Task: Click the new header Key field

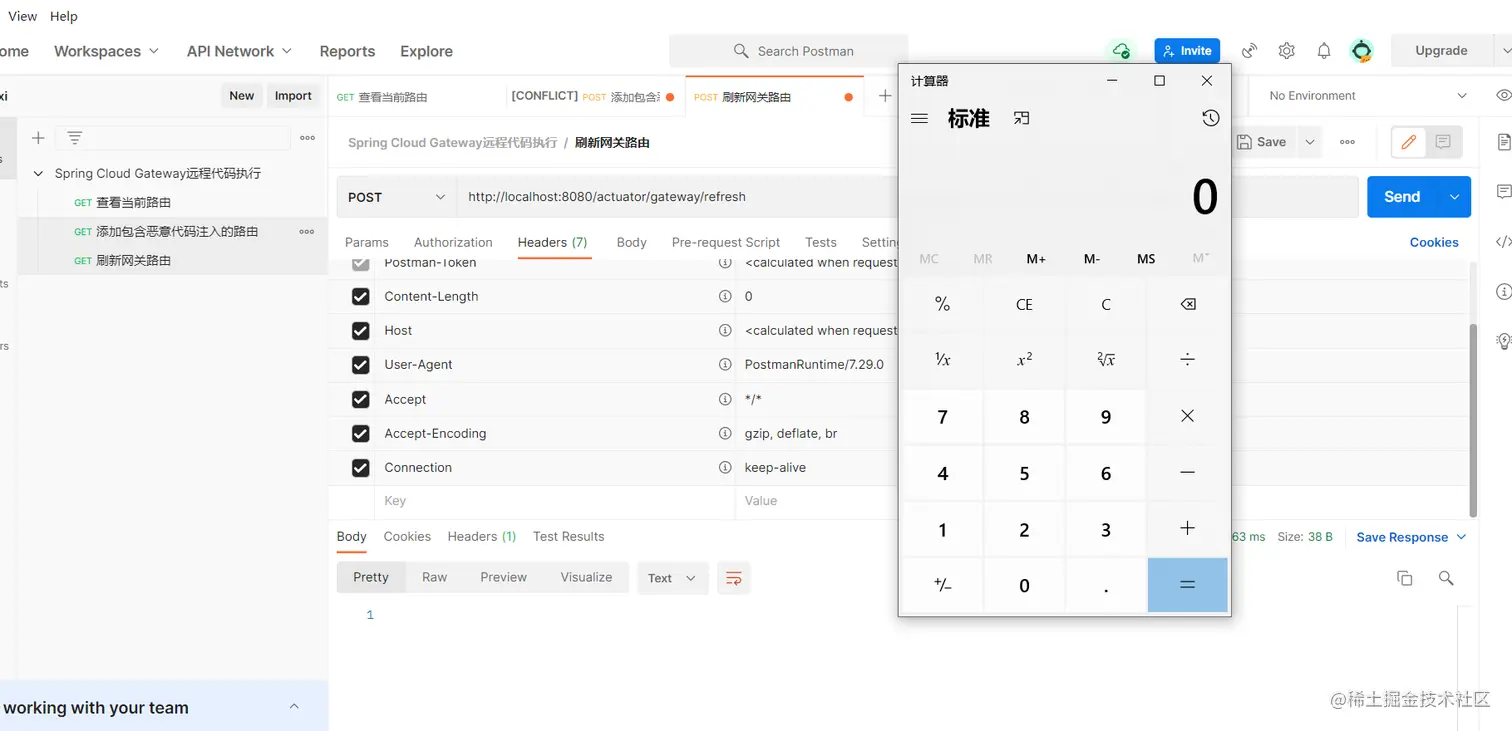Action: click(x=555, y=501)
